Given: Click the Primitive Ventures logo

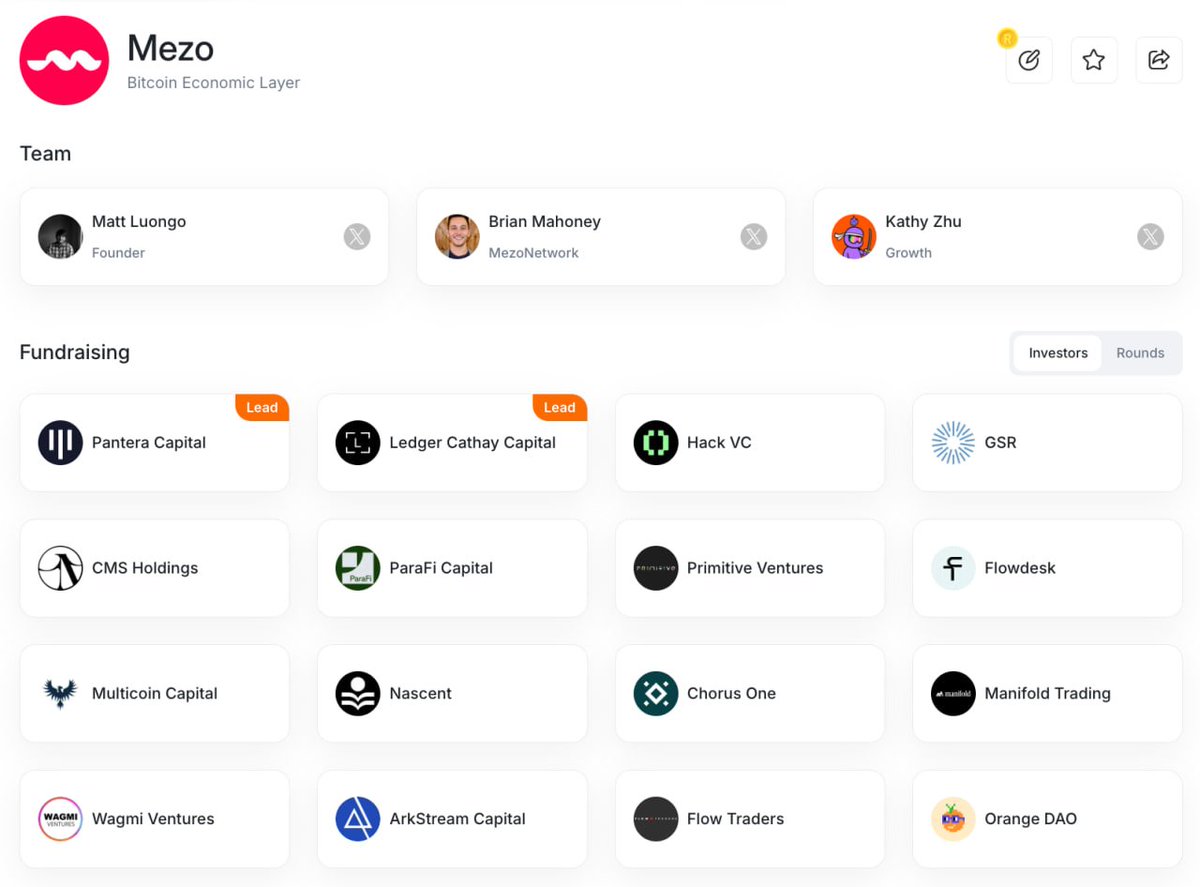Looking at the screenshot, I should click(x=656, y=568).
